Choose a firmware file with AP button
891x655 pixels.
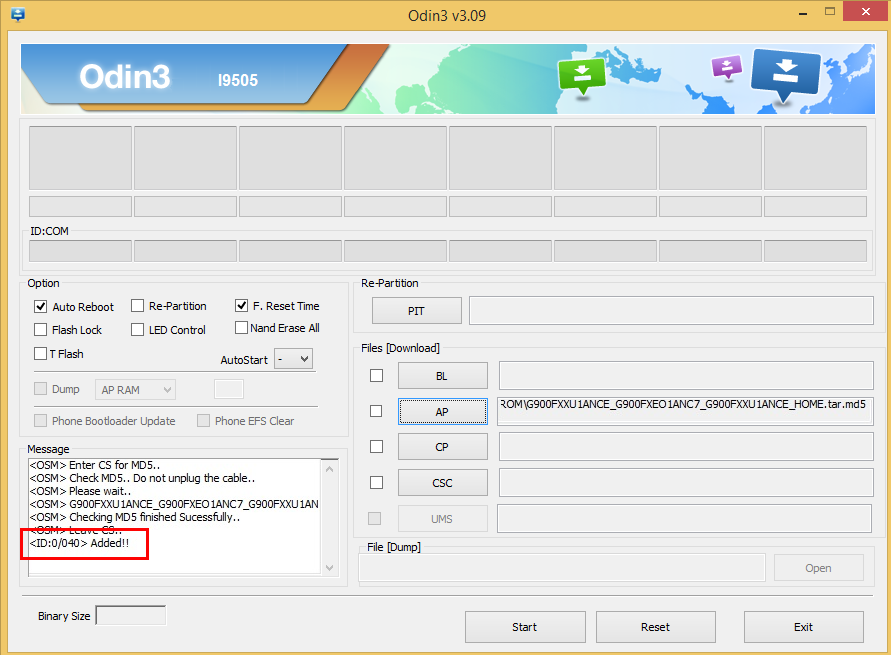tap(442, 412)
